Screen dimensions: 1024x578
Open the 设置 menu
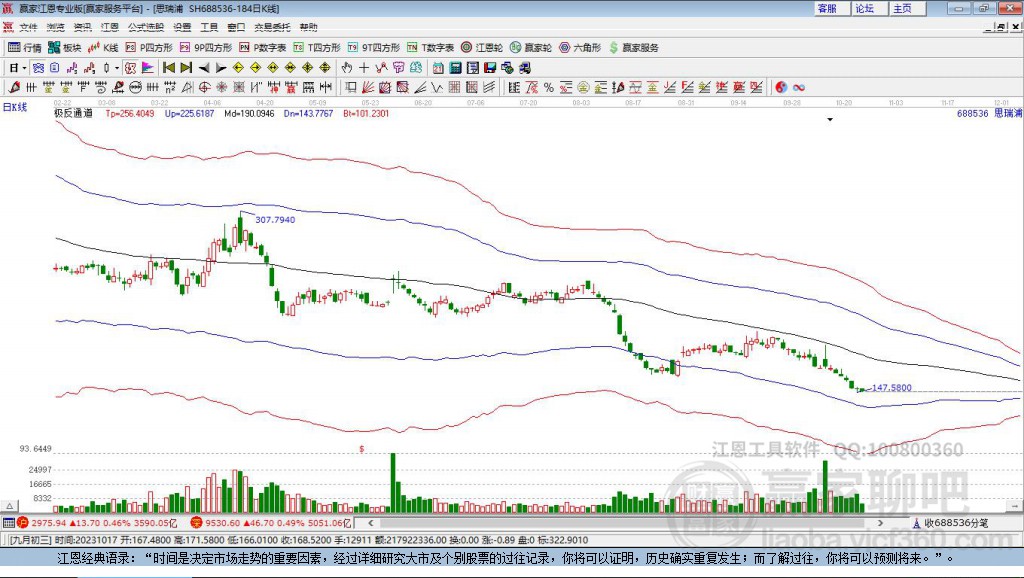point(182,27)
